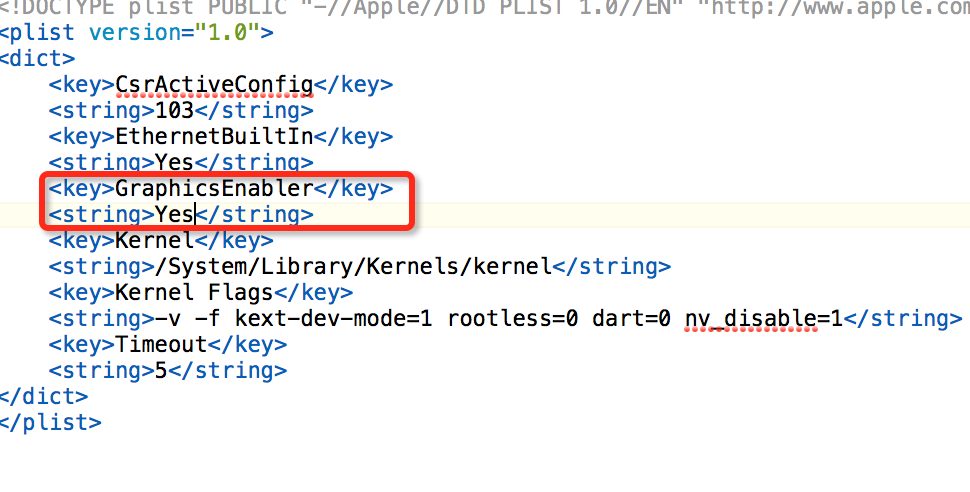Screen dimensions: 970x492
Task: Click the GraphicsEnabler key text
Action: [214, 189]
